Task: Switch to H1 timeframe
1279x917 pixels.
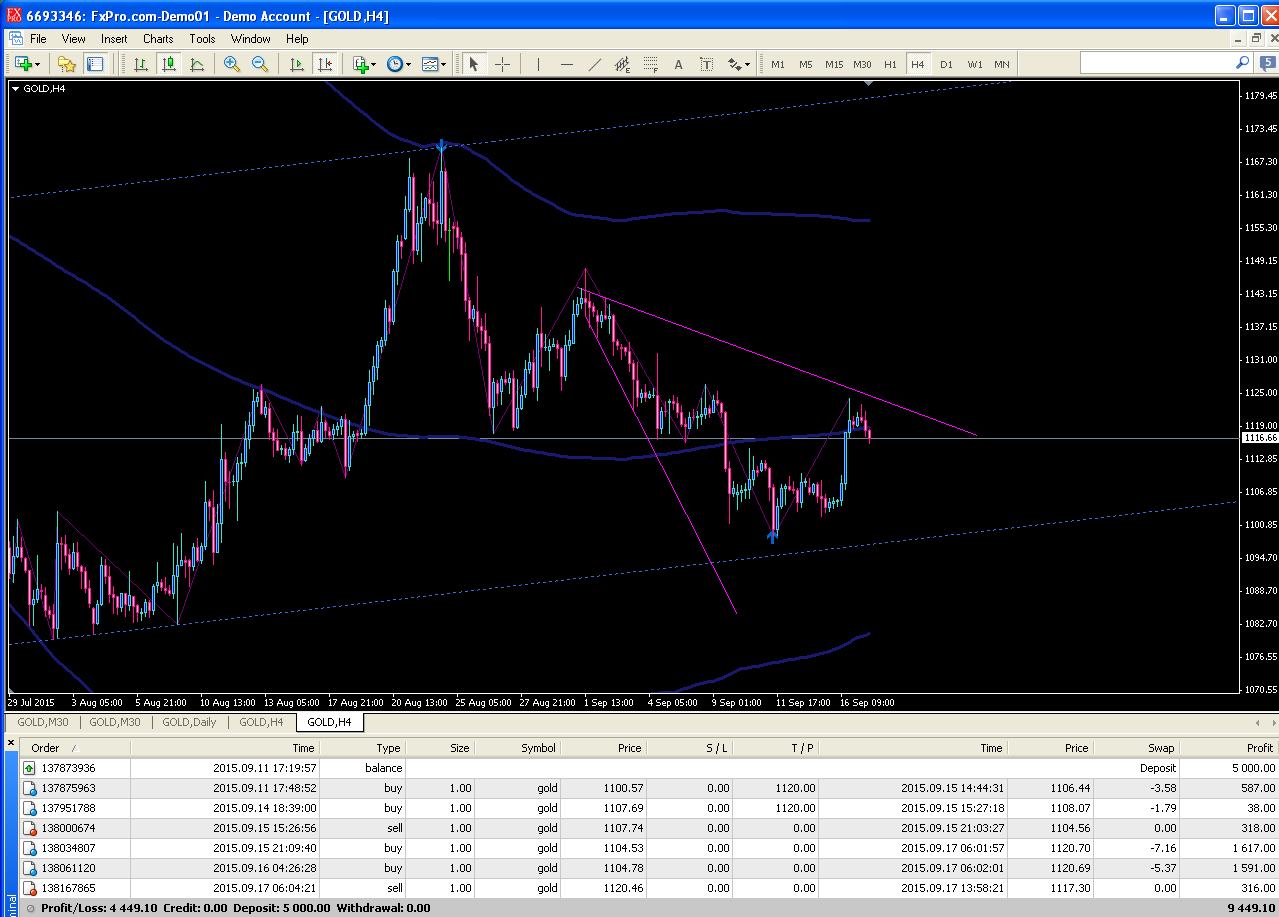Action: point(890,64)
